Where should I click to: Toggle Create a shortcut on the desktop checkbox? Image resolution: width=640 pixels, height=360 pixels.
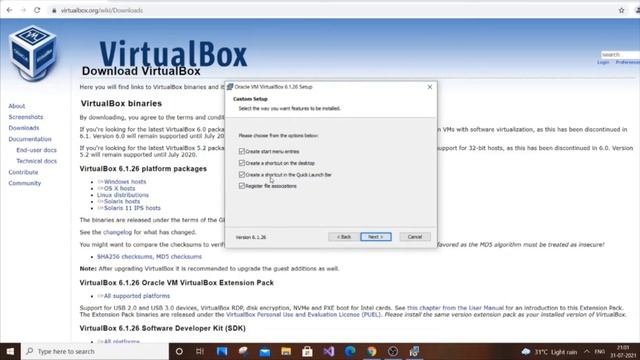pos(242,163)
